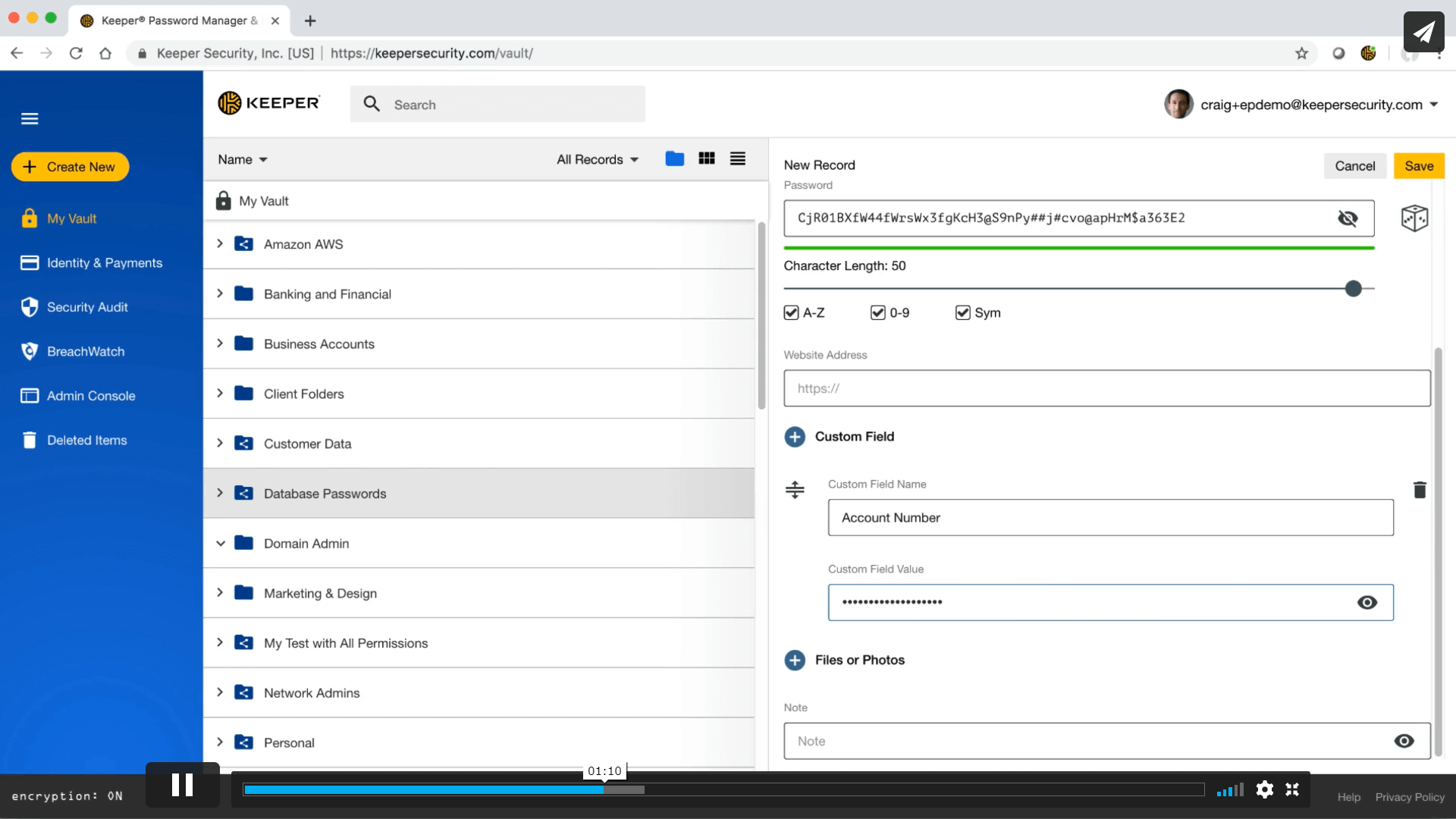Open video player settings gear

tap(1264, 789)
